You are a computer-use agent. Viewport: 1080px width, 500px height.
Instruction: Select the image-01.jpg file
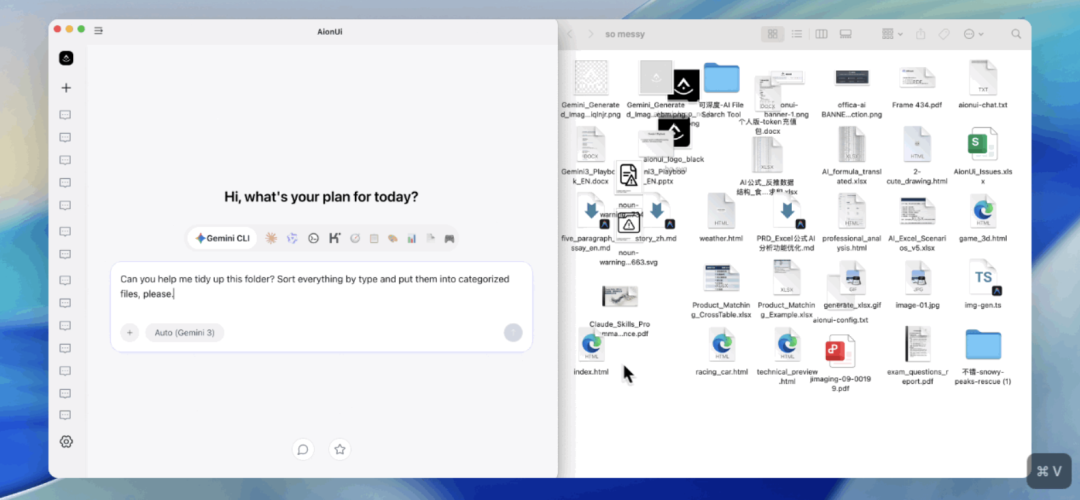(917, 278)
